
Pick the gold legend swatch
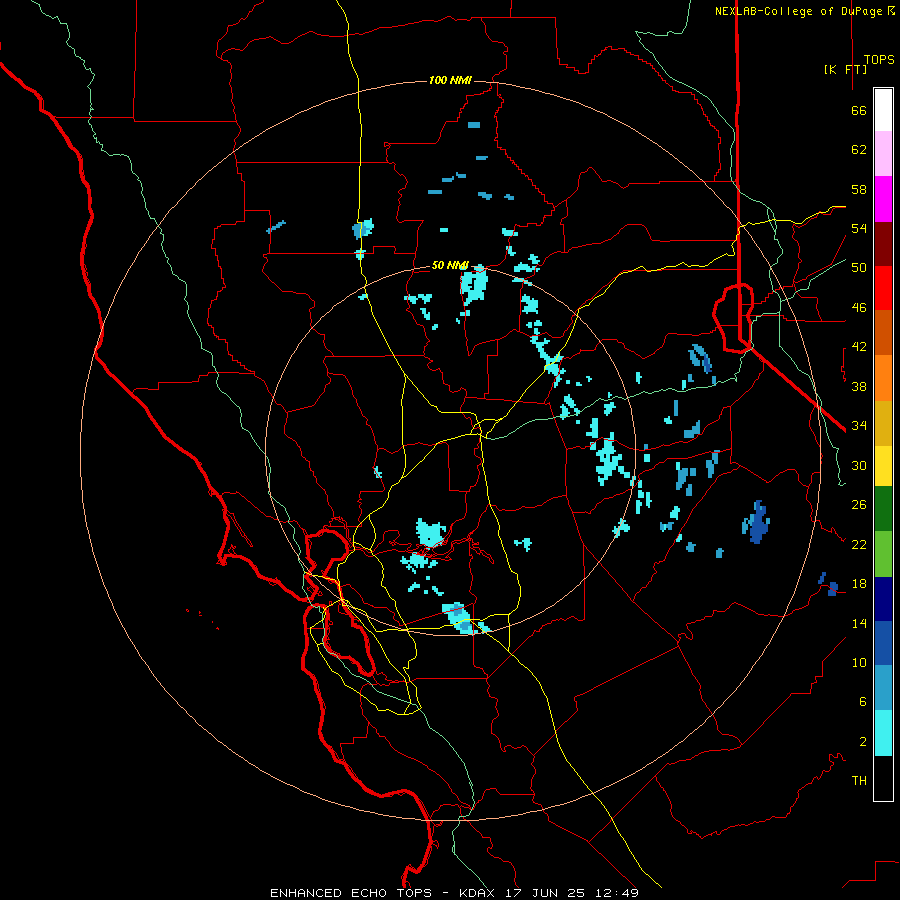pyautogui.click(x=883, y=422)
